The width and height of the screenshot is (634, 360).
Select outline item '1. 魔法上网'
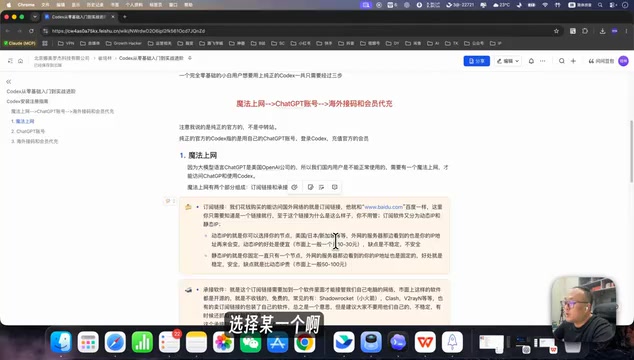click(x=23, y=121)
